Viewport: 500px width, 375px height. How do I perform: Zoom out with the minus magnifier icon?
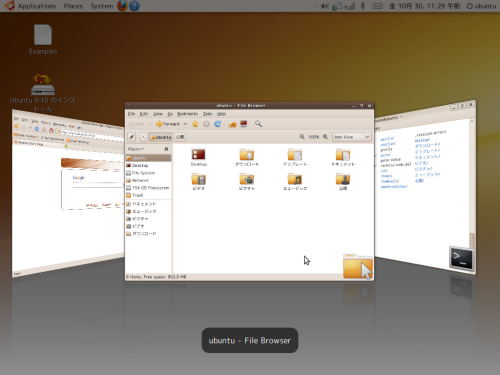(302, 137)
